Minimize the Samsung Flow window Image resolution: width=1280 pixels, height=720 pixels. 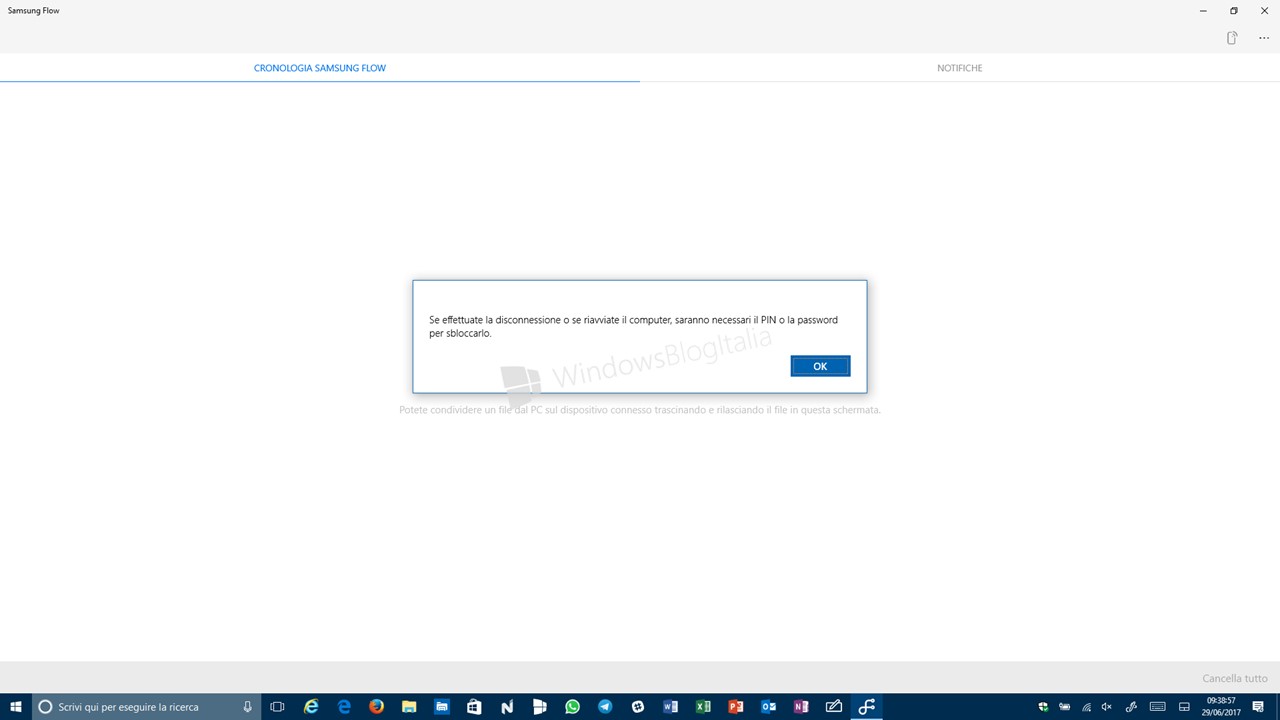point(1203,10)
